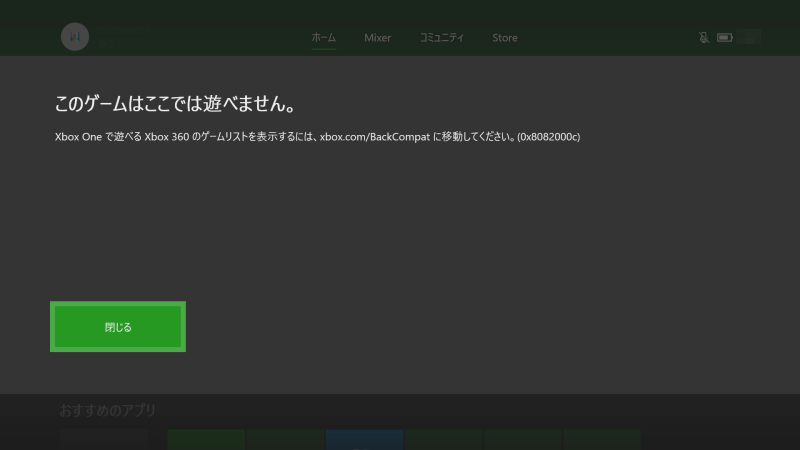This screenshot has height=450, width=800.
Task: Click the green 閉じる button
Action: [x=118, y=327]
